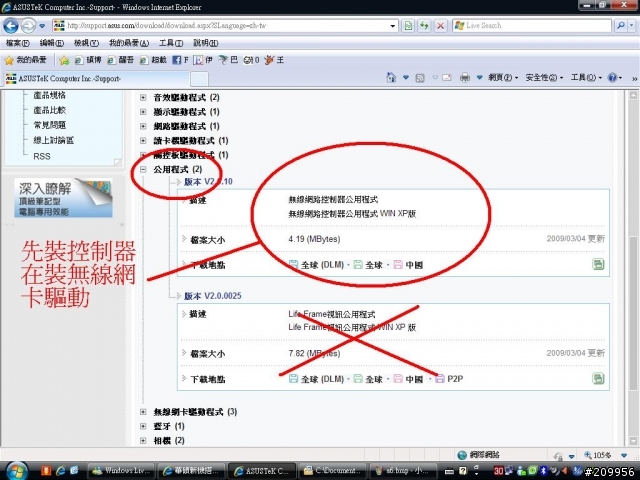The image size is (640, 480).
Task: Click the browser Forward arrow button
Action: point(28,26)
